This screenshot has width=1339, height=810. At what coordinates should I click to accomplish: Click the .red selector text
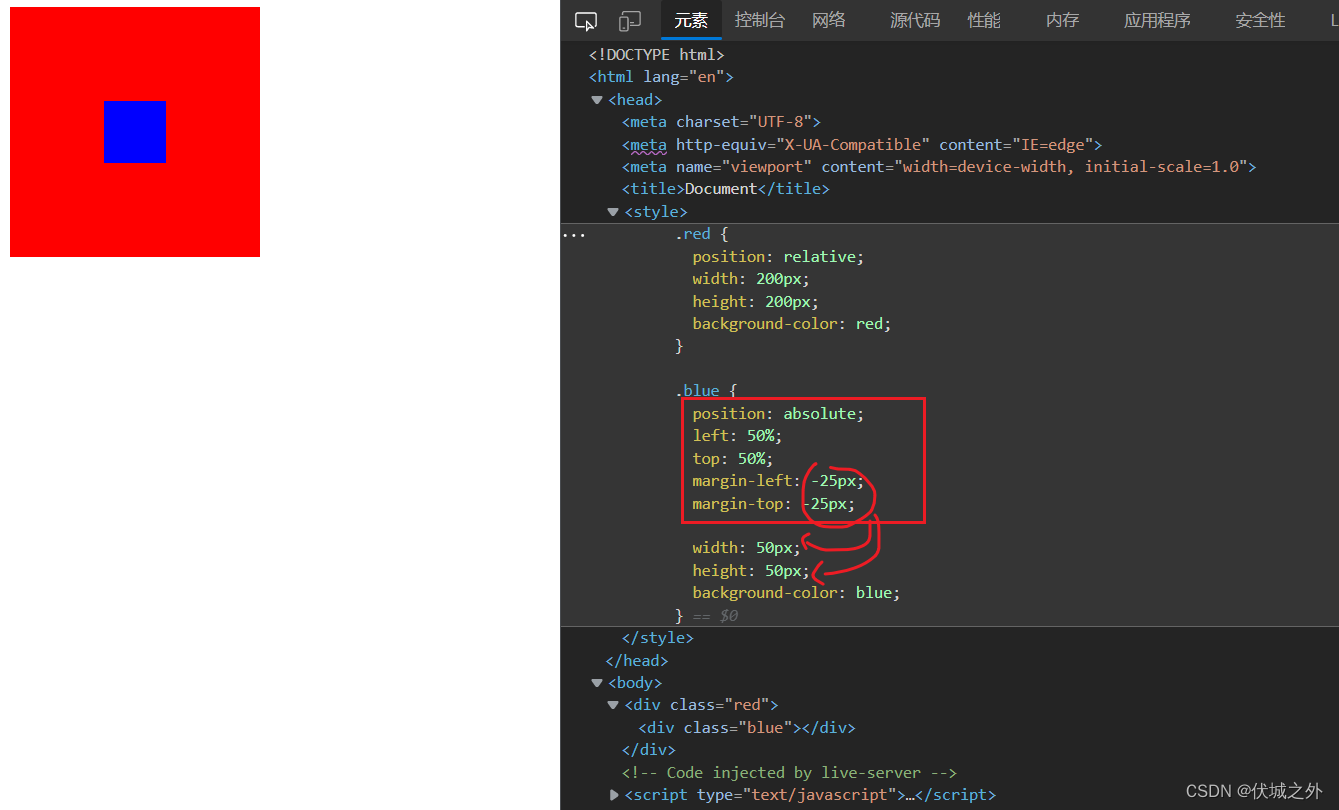coord(692,234)
